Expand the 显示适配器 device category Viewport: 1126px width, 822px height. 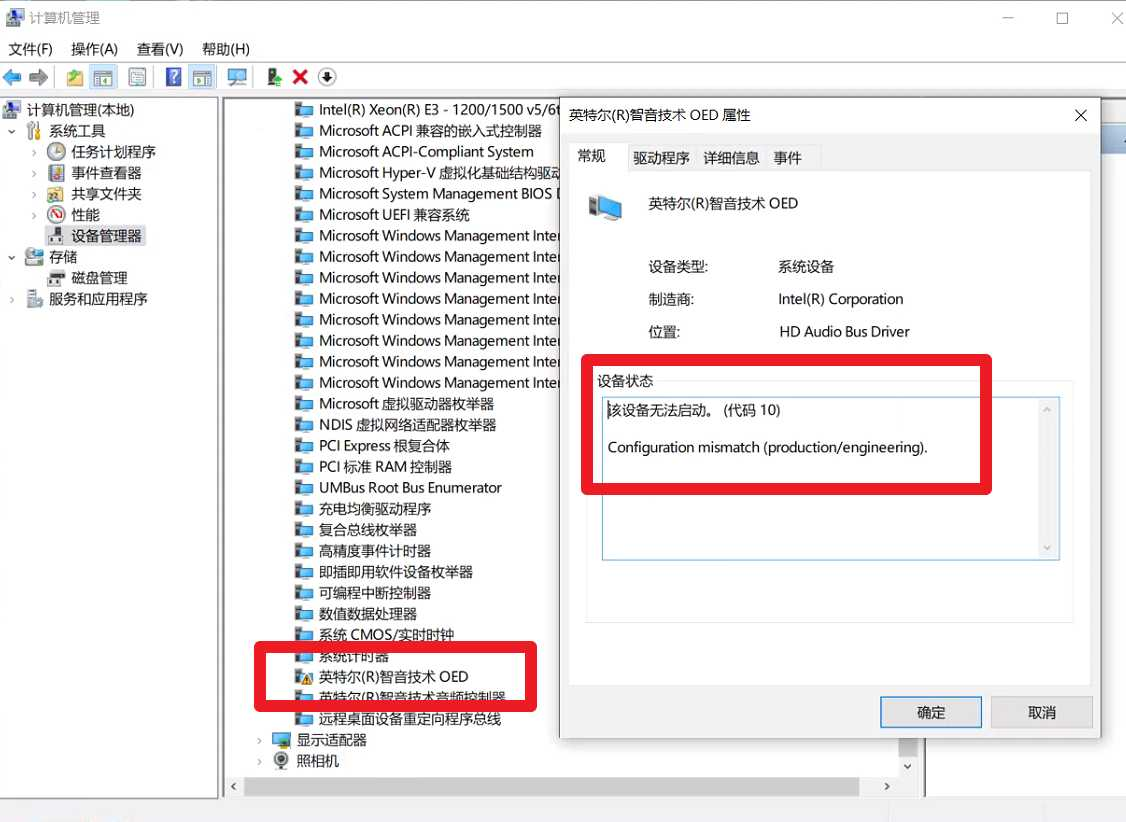(x=259, y=740)
